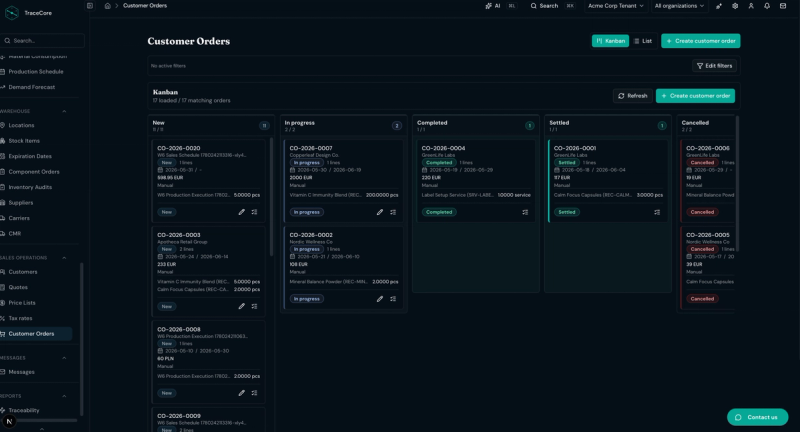Open order card CO-2026-0006 title
The width and height of the screenshot is (800, 432).
click(x=708, y=148)
